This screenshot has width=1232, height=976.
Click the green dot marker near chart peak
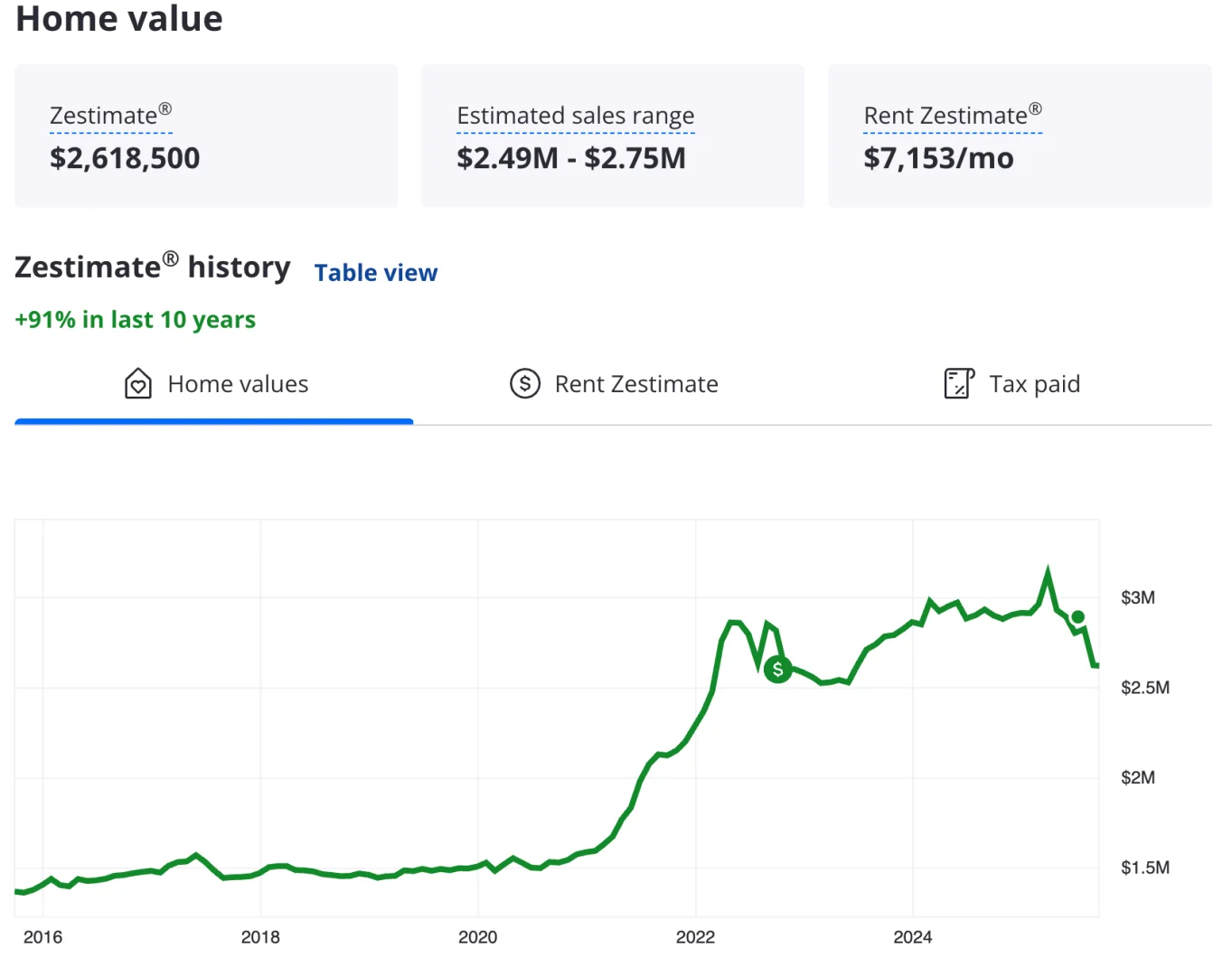pos(1077,618)
